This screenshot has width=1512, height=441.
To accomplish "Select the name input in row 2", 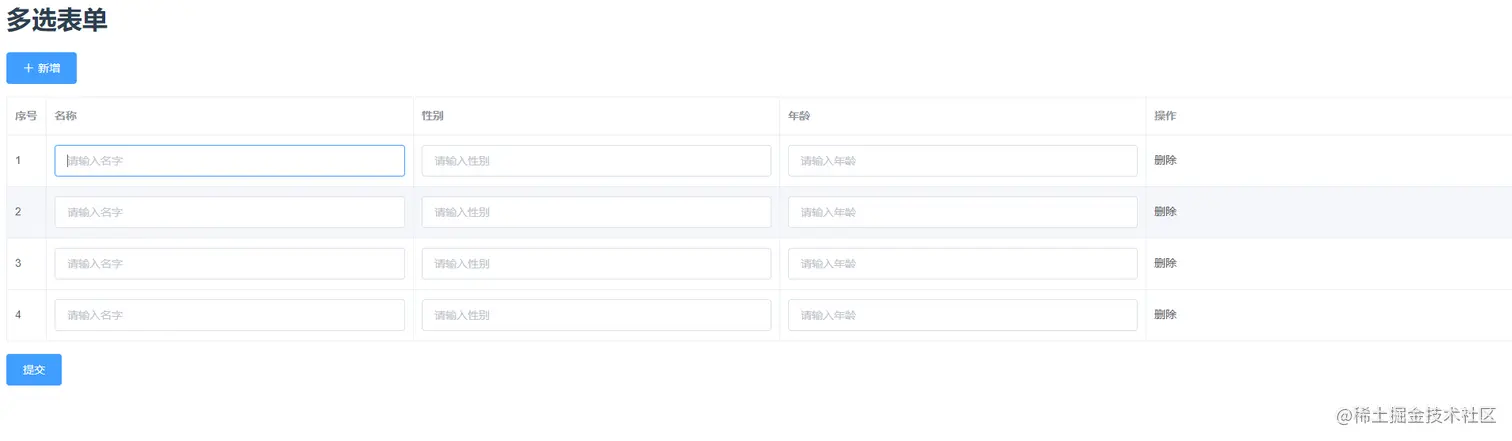I will coord(229,212).
